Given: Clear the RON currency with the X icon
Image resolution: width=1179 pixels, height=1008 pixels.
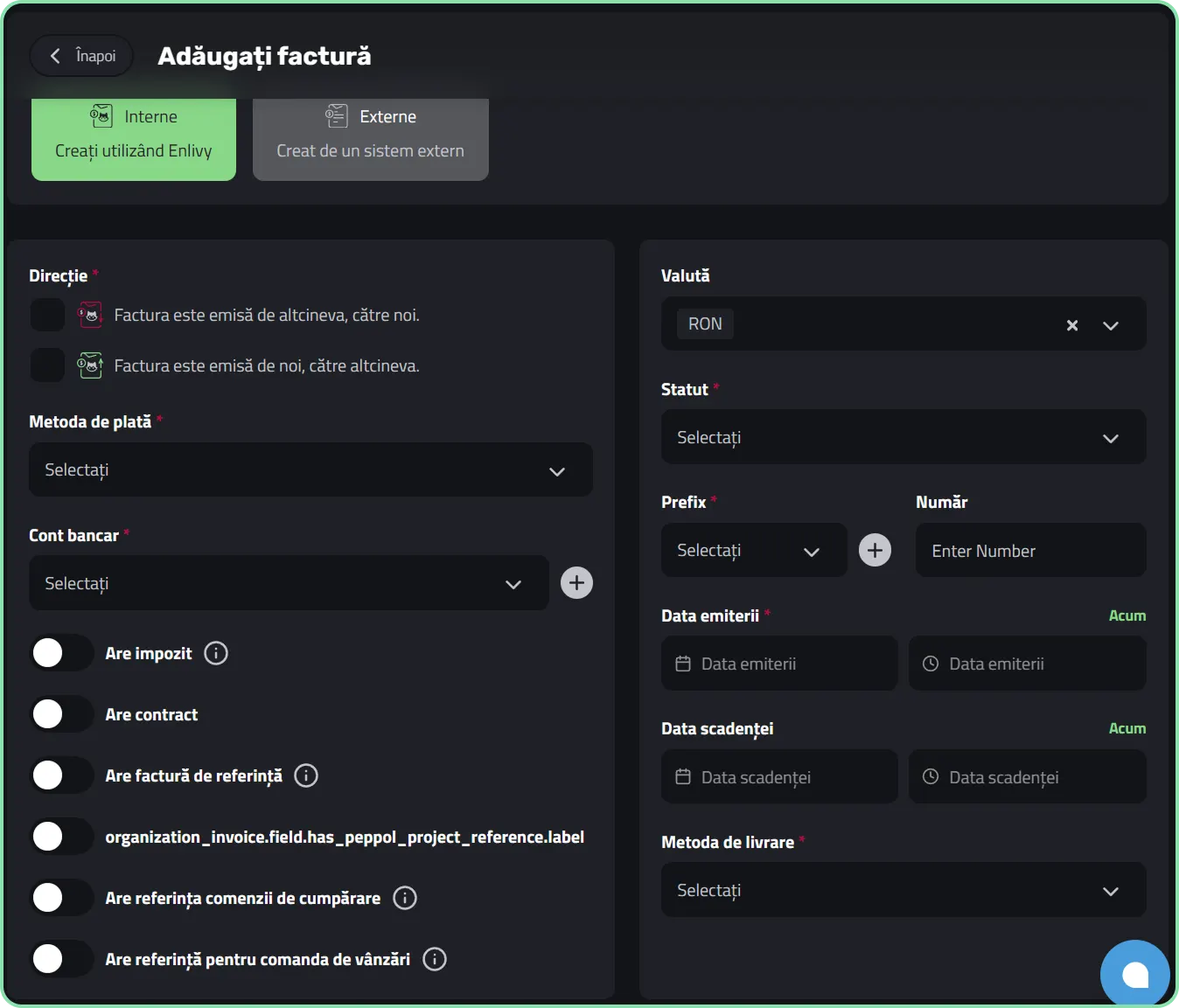Looking at the screenshot, I should click(1072, 325).
